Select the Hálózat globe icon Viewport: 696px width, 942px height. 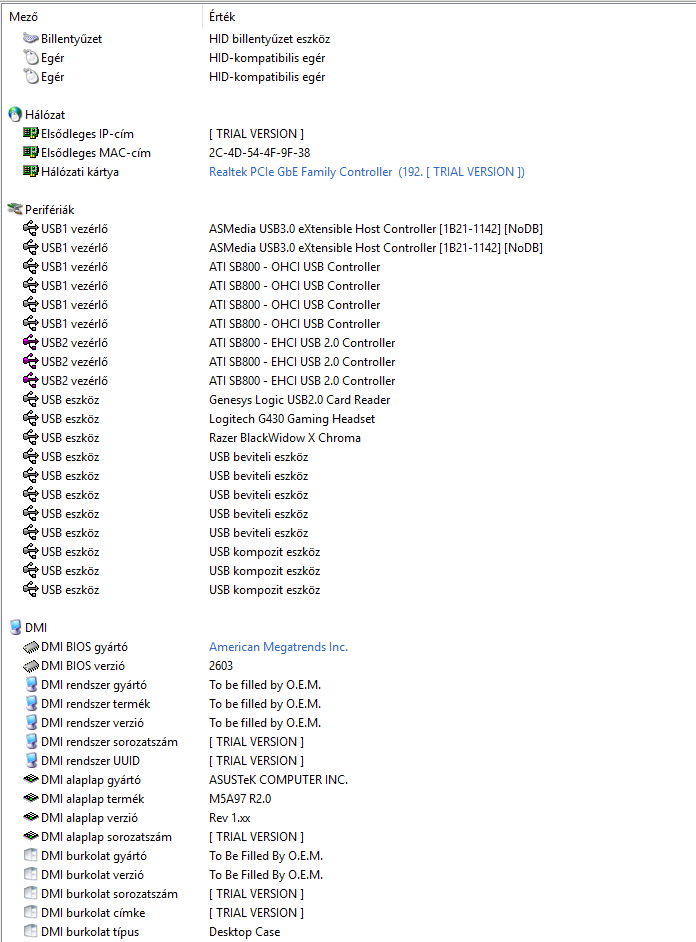[15, 114]
